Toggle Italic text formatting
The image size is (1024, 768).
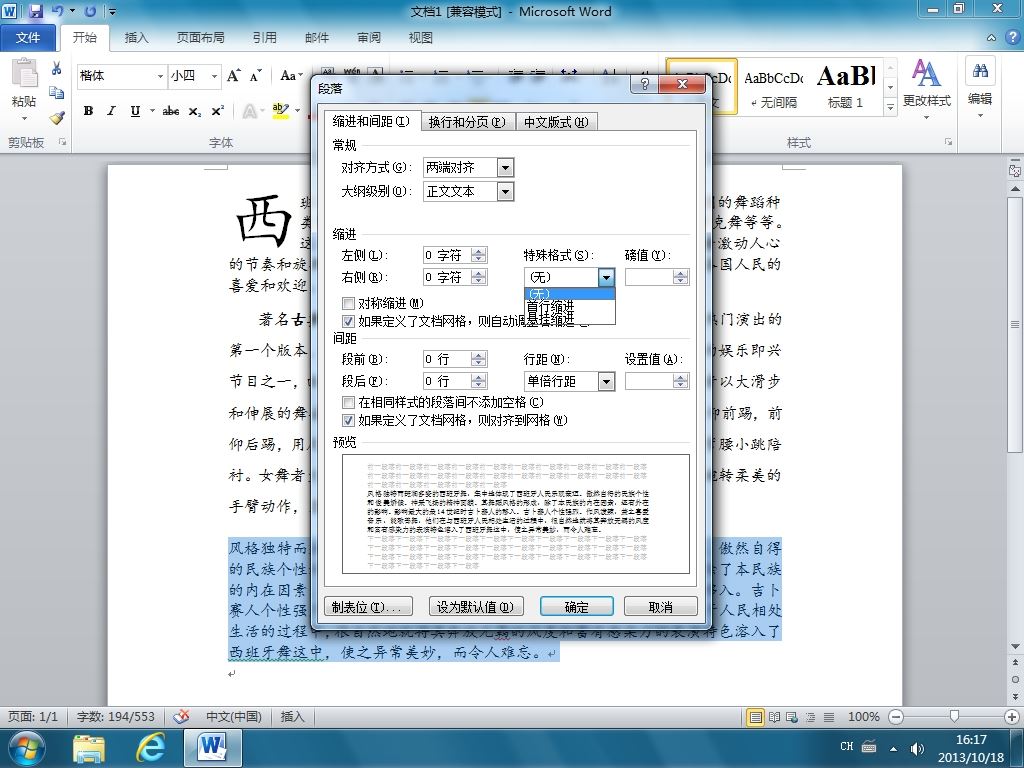(x=111, y=111)
